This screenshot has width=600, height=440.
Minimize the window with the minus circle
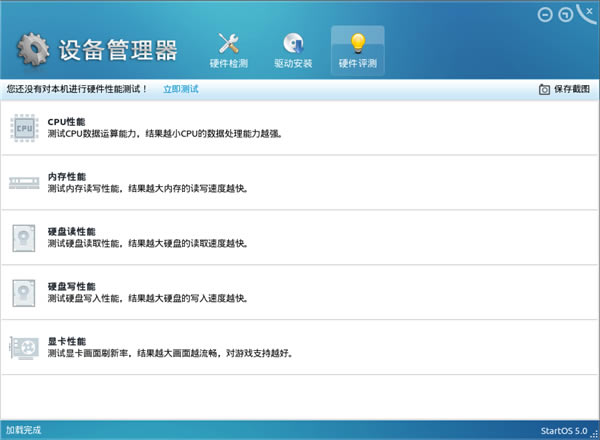(545, 15)
